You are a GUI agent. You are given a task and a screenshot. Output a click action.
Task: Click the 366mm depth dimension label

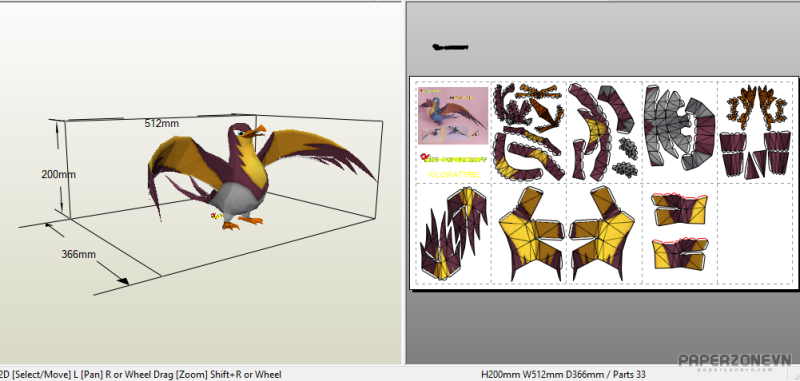(79, 253)
